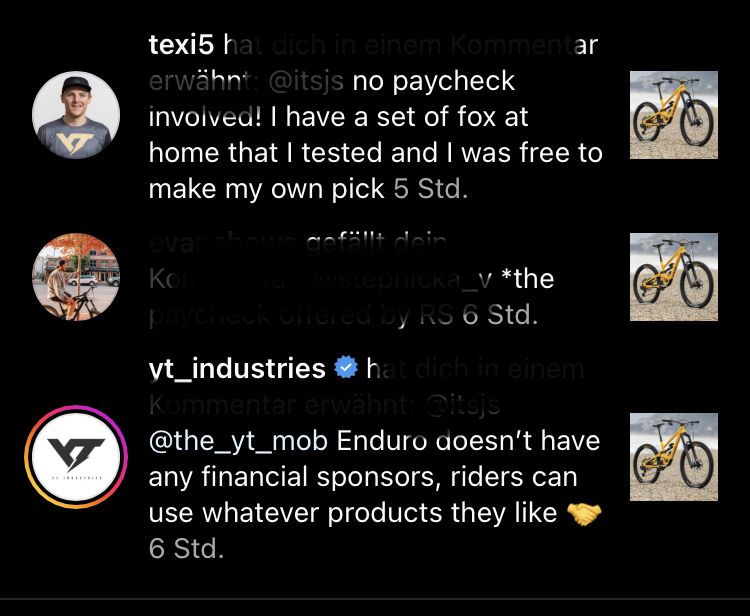Screen dimensions: 750x616
Task: Open the bike thumbnail beside evanshaws' like notification
Action: [675, 277]
